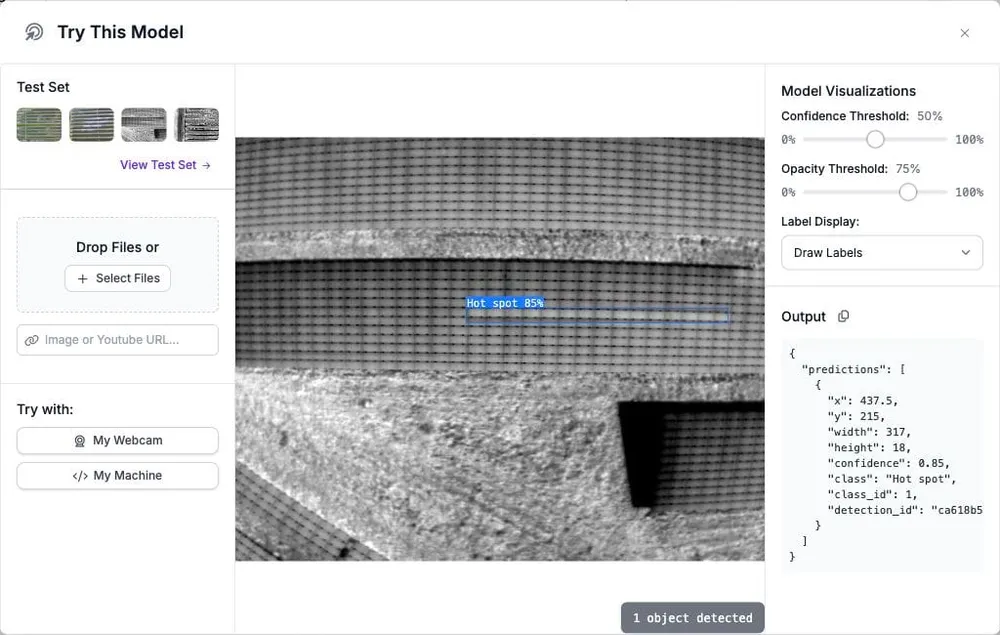Select the second test set thumbnail
This screenshot has height=635, width=1000.
[91, 124]
